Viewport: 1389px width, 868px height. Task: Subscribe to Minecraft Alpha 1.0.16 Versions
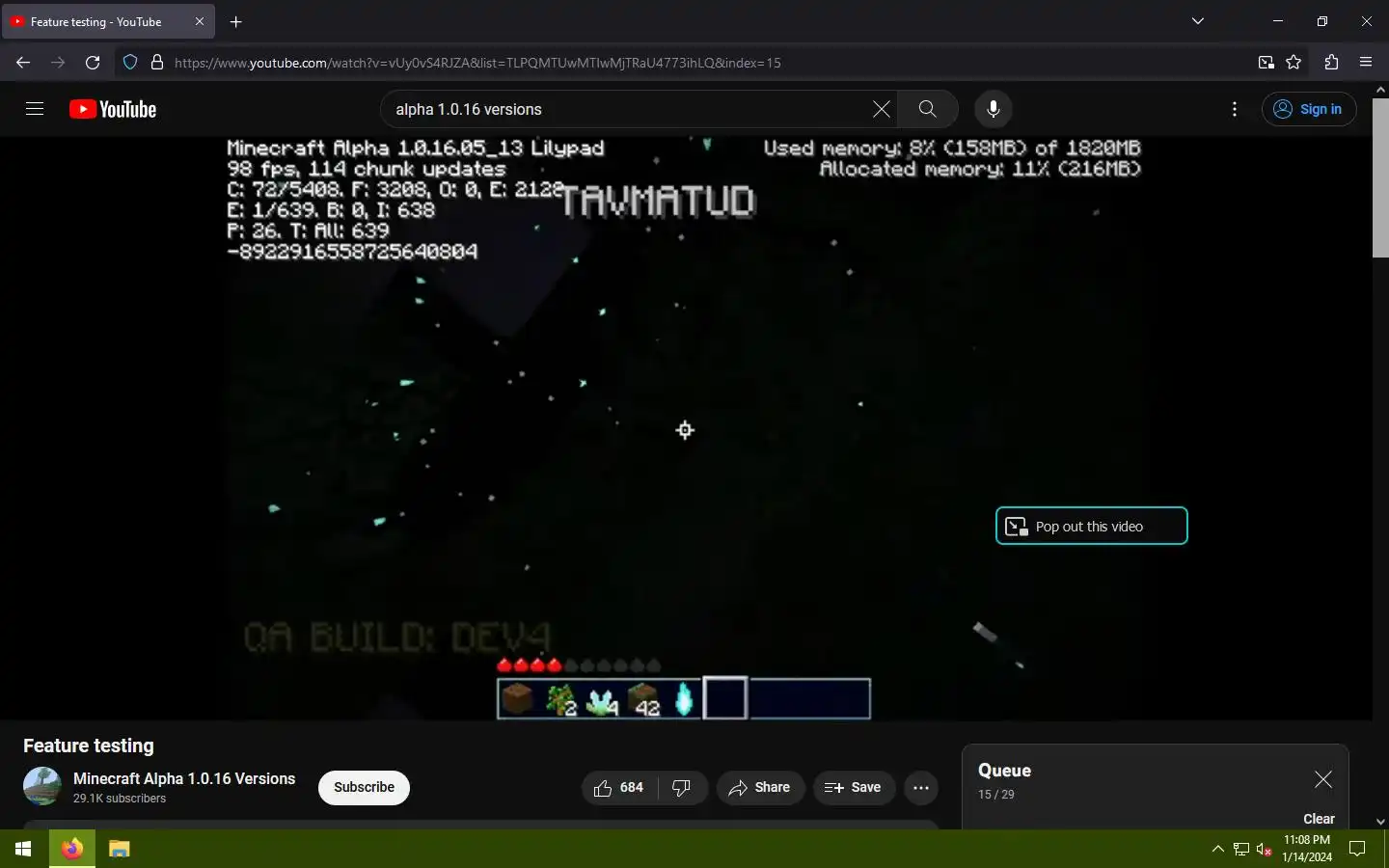pyautogui.click(x=364, y=787)
